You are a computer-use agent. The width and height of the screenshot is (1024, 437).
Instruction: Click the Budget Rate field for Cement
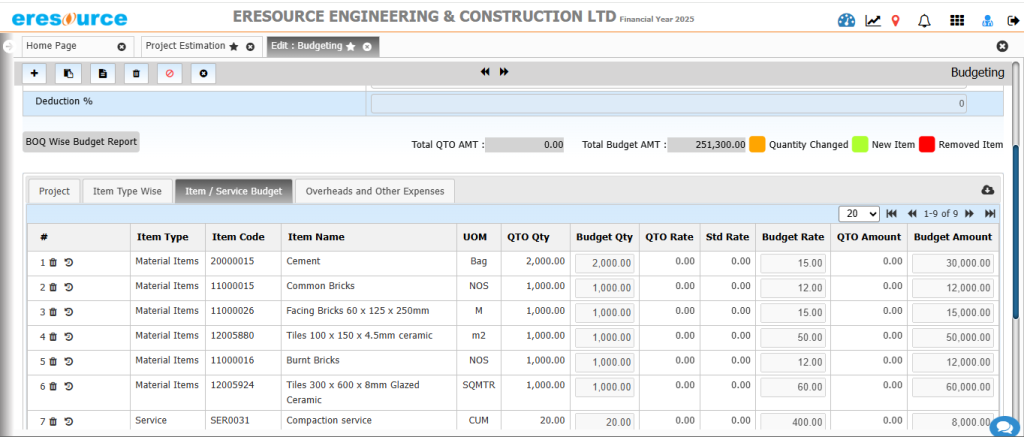point(792,263)
